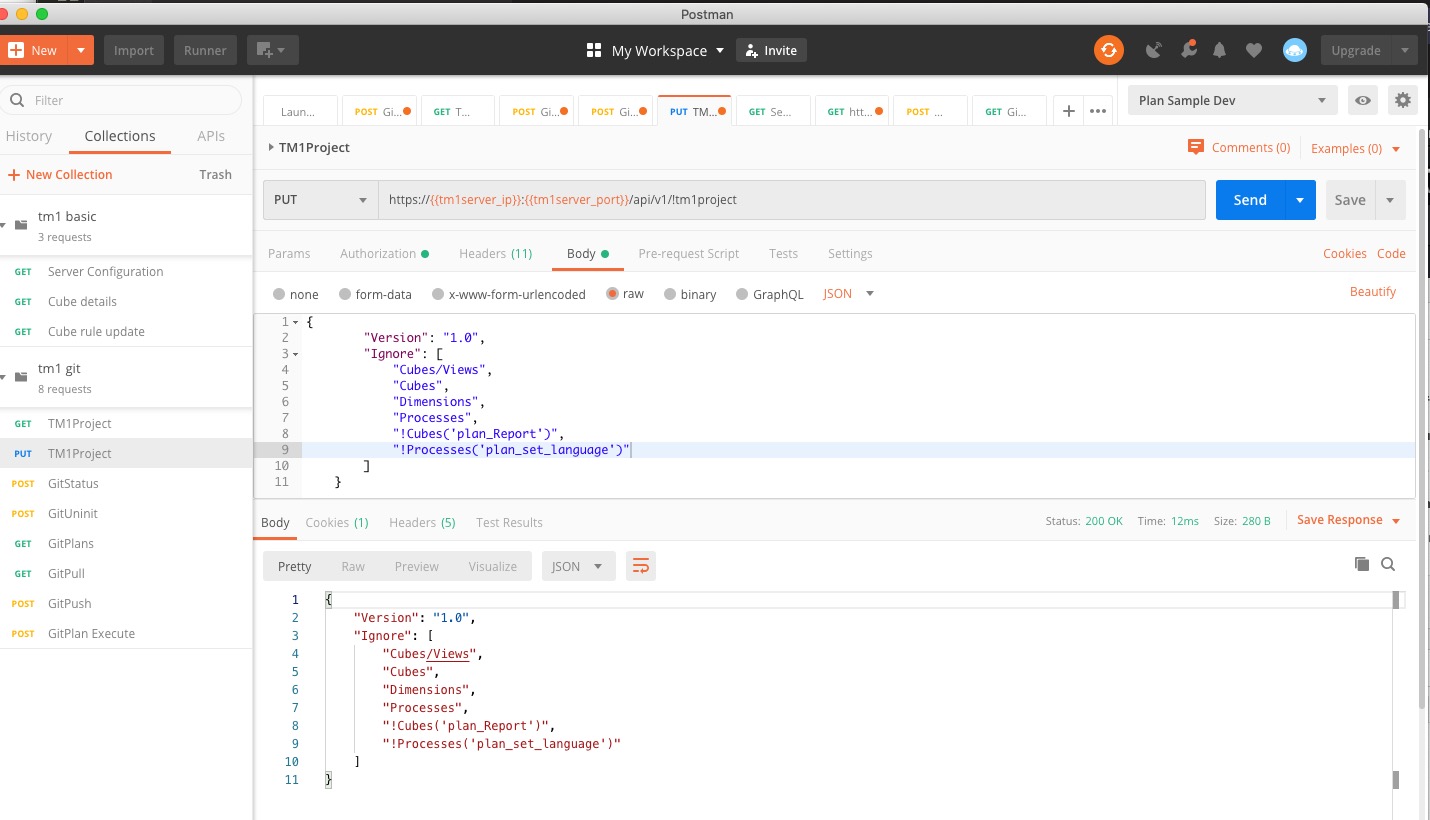
Task: Select the binary body type
Action: coord(670,294)
